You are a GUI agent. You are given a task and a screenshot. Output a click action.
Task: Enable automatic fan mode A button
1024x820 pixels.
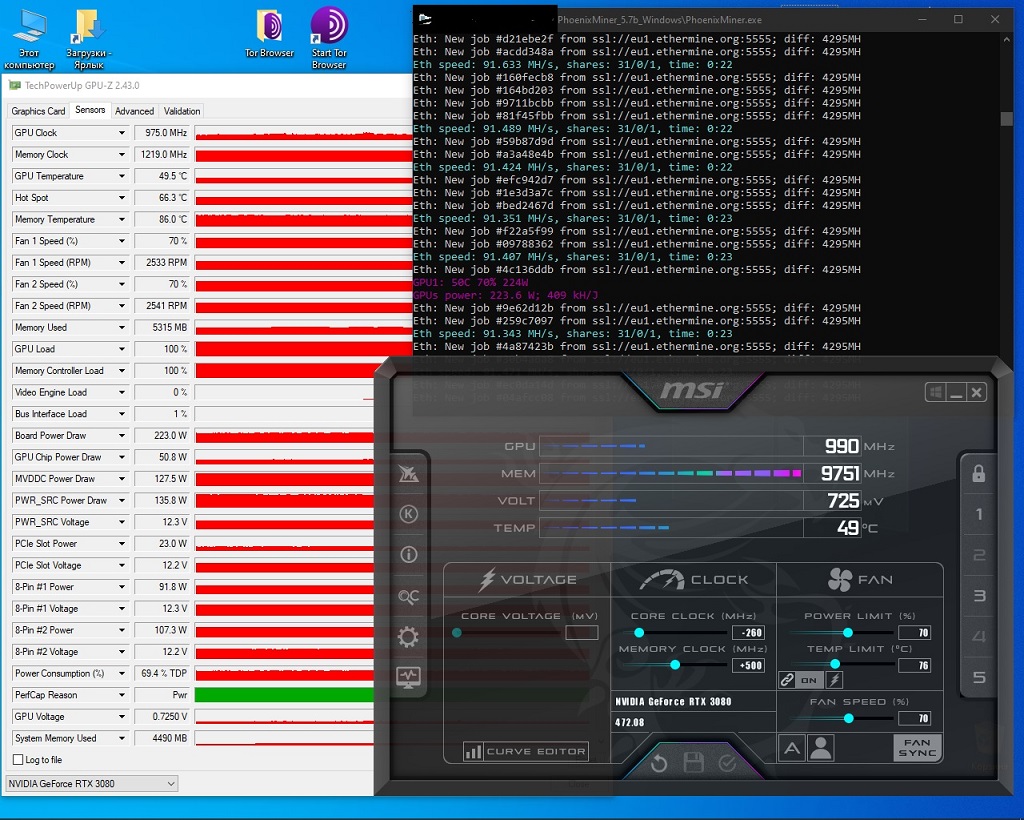(792, 748)
